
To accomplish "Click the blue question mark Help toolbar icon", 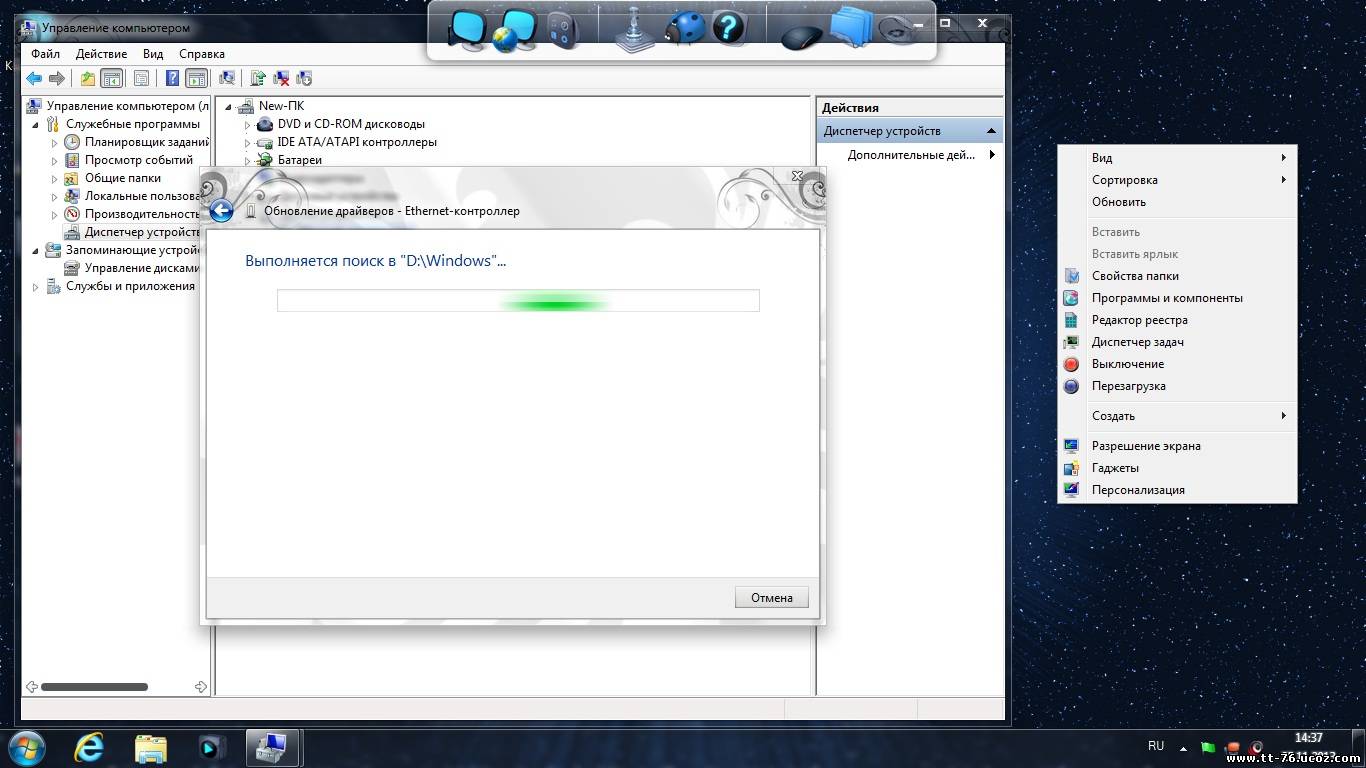I will pos(173,78).
